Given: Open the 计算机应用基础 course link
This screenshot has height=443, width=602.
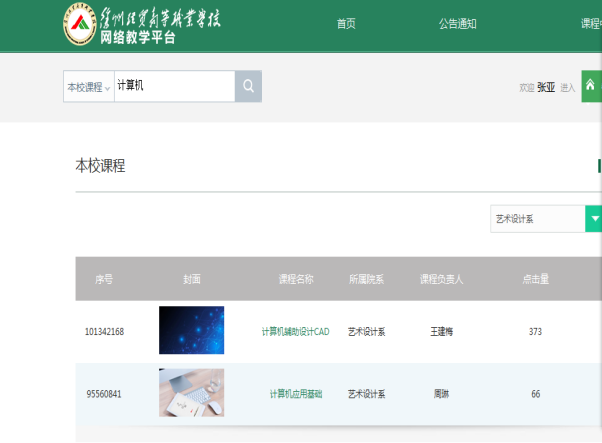Looking at the screenshot, I should tap(296, 394).
